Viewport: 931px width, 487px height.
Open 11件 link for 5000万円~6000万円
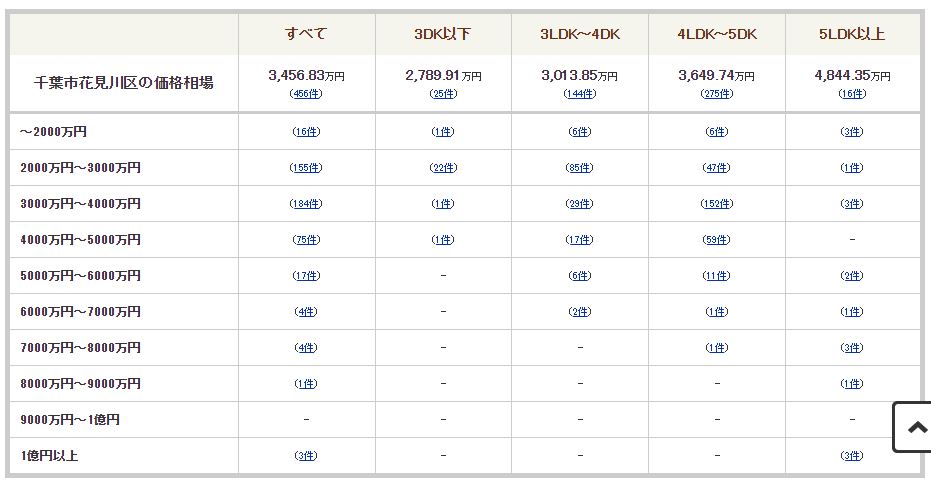click(717, 276)
